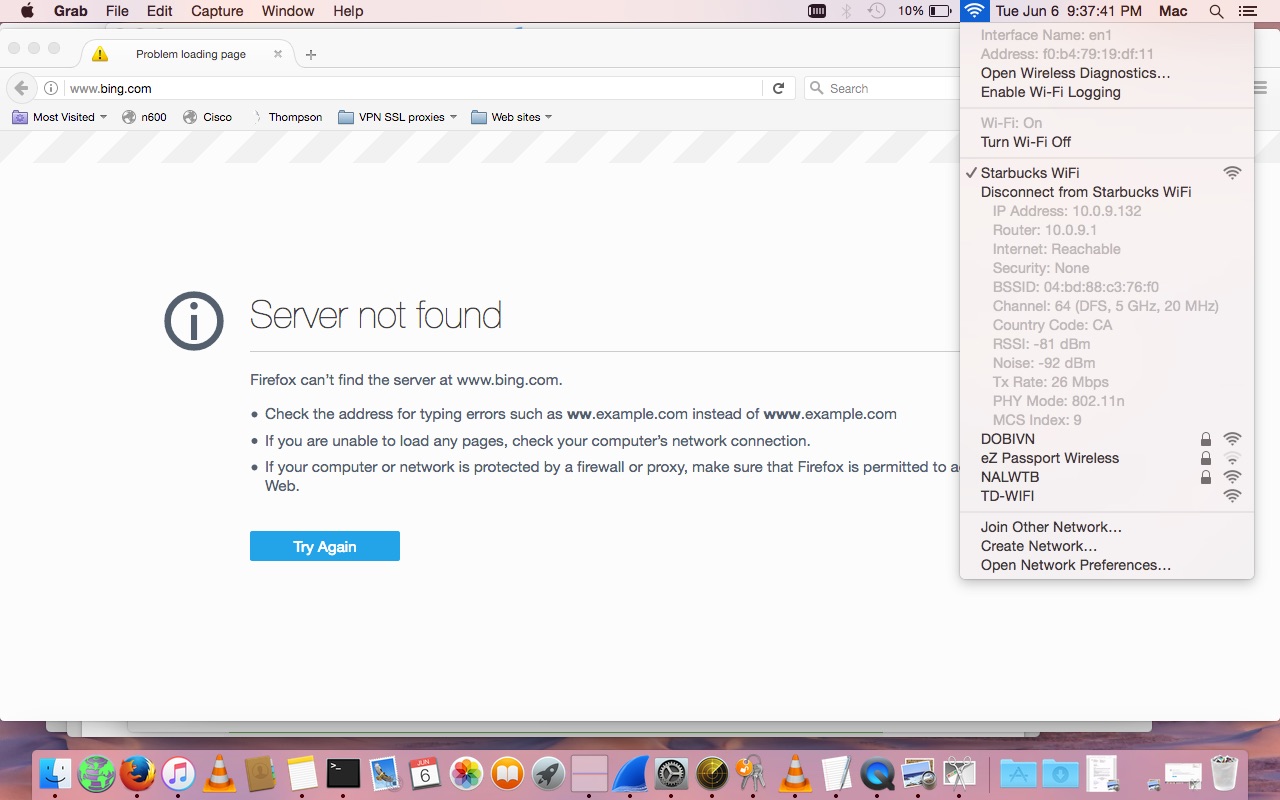Screen dimensions: 1280x800
Task: Open Spotlight search in the menu bar
Action: click(1216, 11)
